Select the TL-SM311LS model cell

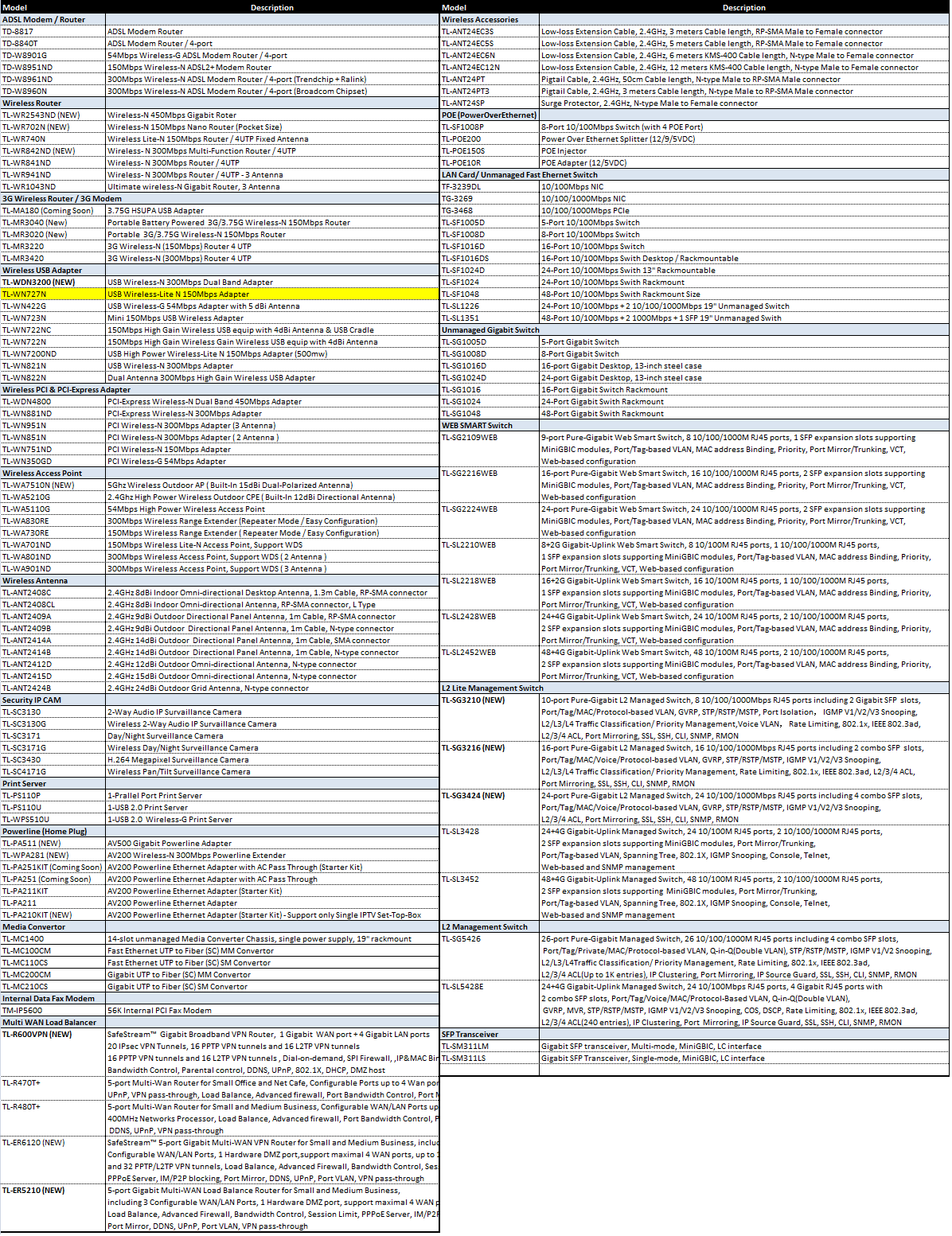(490, 1059)
